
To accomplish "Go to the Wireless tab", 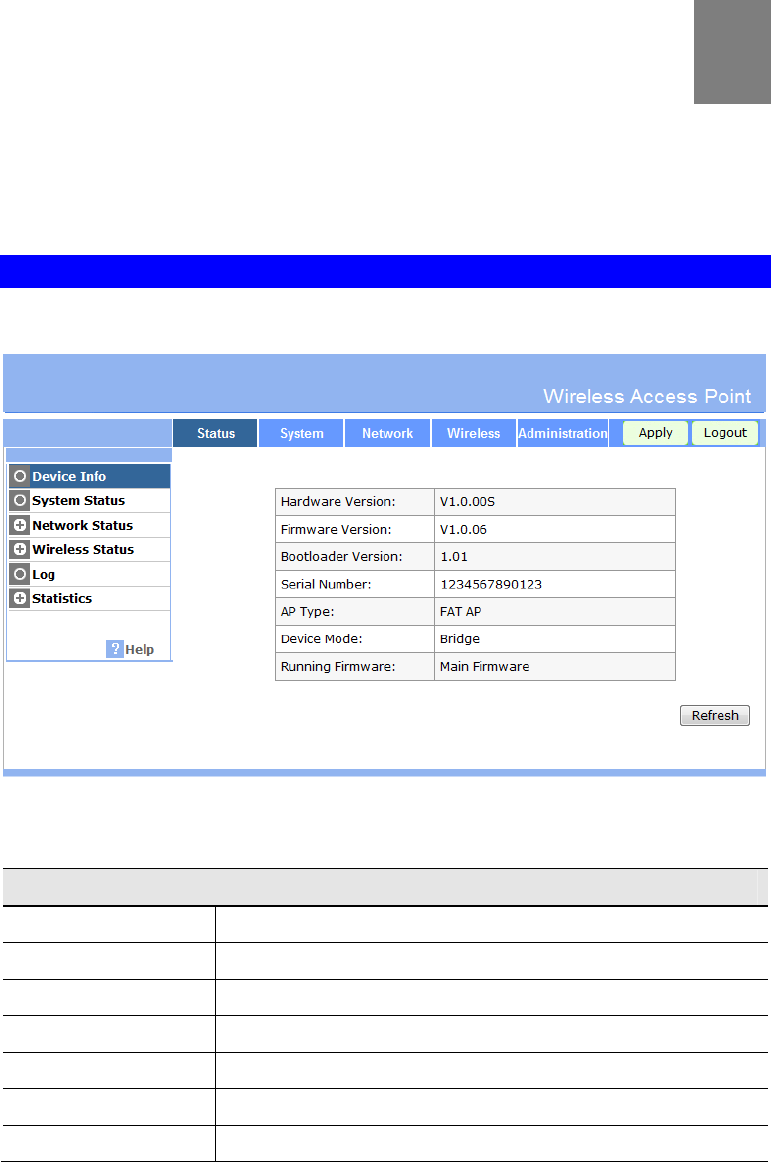I will (x=473, y=434).
